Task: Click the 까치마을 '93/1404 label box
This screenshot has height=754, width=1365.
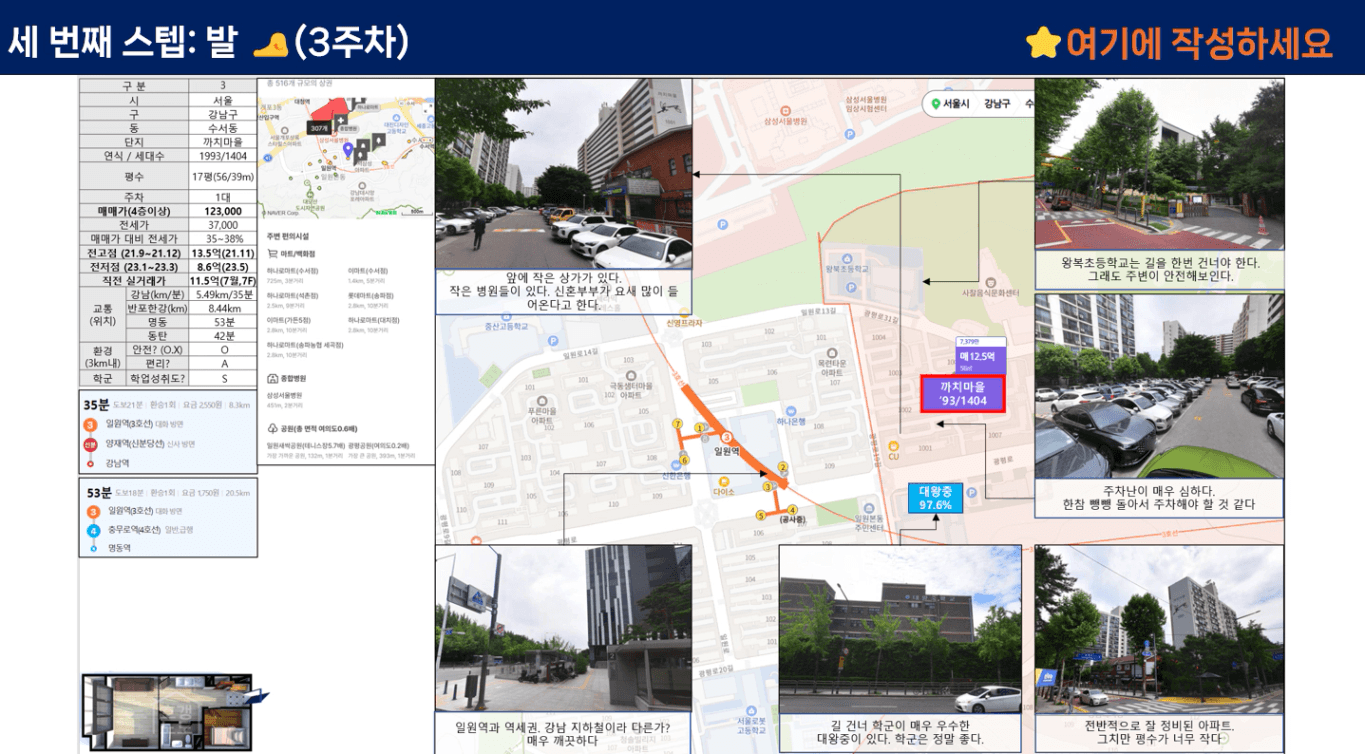Action: coord(962,394)
